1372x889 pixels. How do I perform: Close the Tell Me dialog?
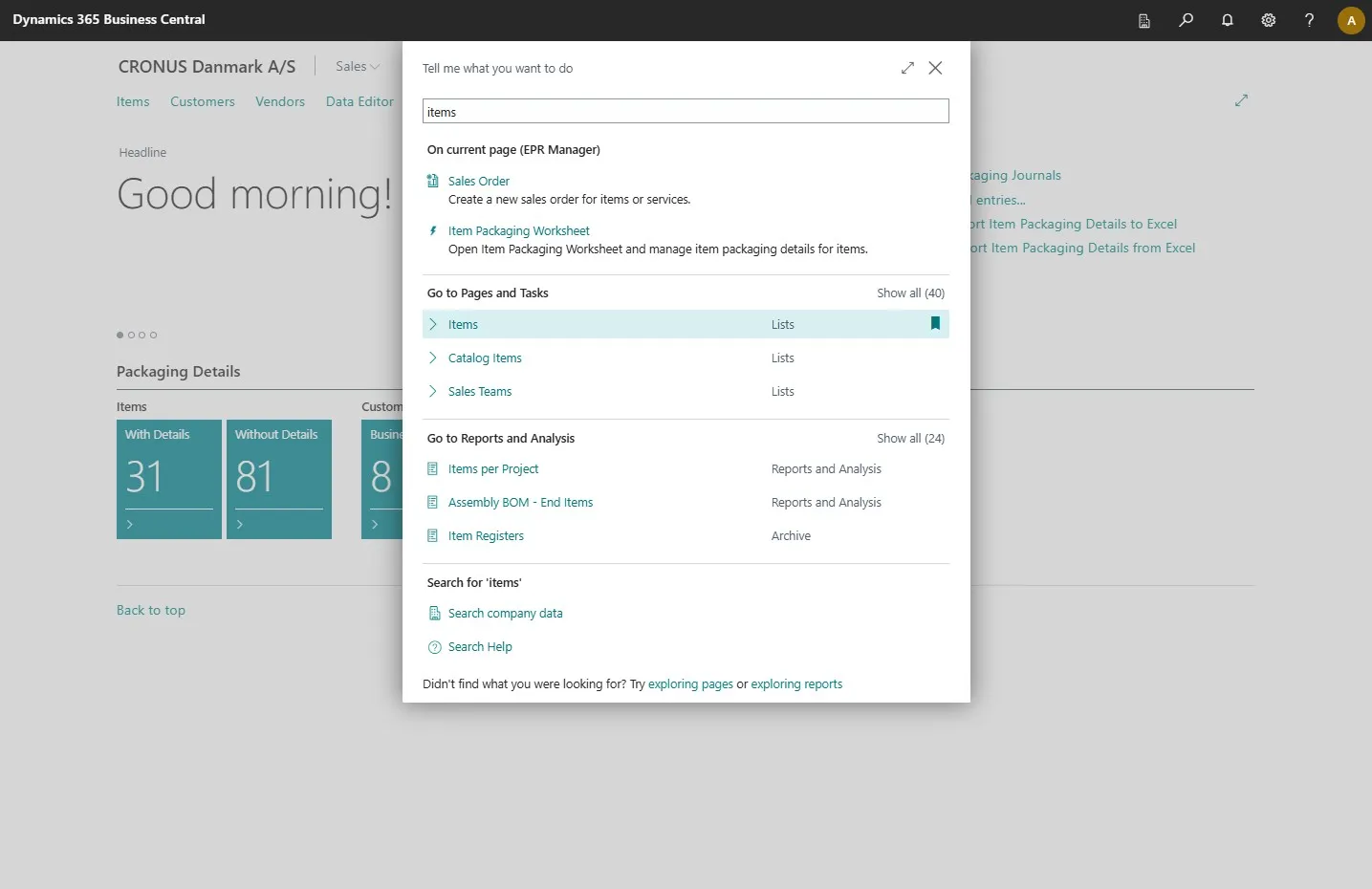click(x=935, y=68)
